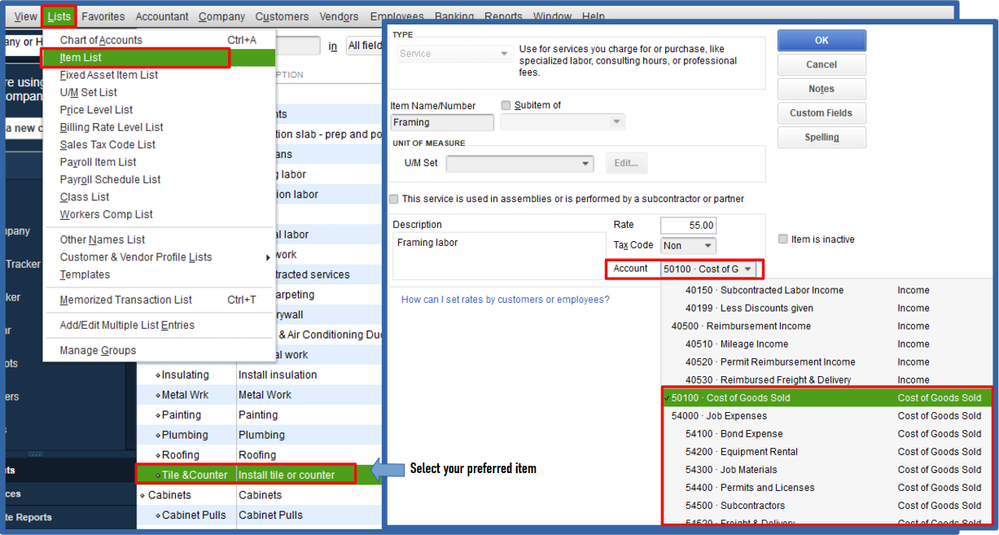
Task: Choose Chart of Accounts from Lists menu
Action: (159, 40)
